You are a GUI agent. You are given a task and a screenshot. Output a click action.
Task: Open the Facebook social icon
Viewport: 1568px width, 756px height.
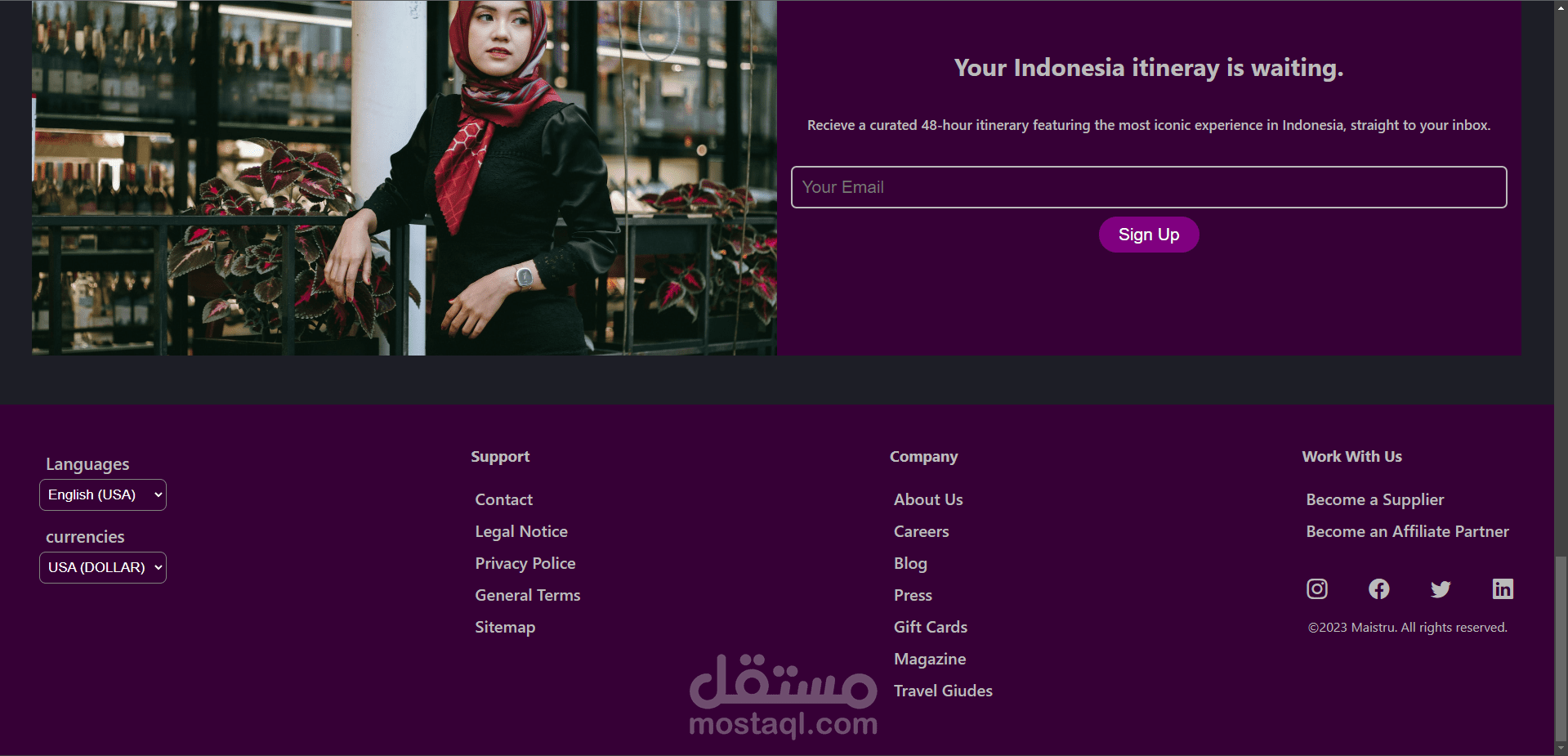1378,588
